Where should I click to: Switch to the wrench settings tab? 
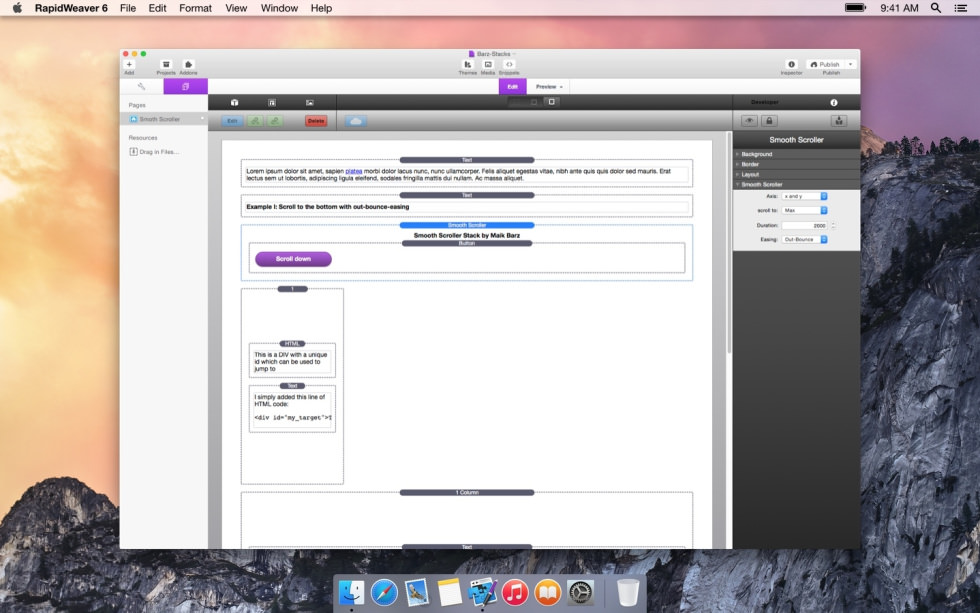[141, 86]
